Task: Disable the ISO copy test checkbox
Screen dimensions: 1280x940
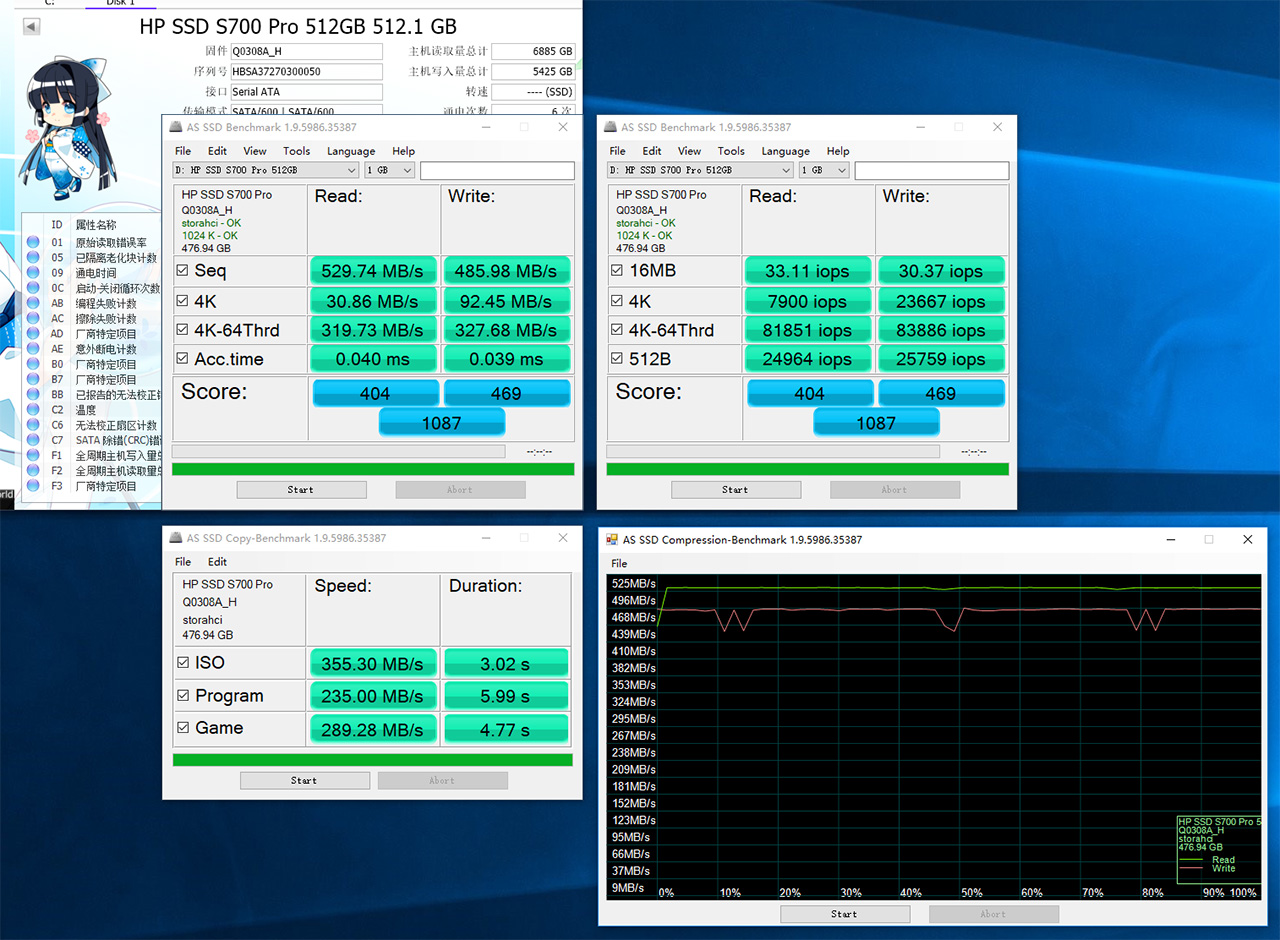Action: pyautogui.click(x=183, y=662)
